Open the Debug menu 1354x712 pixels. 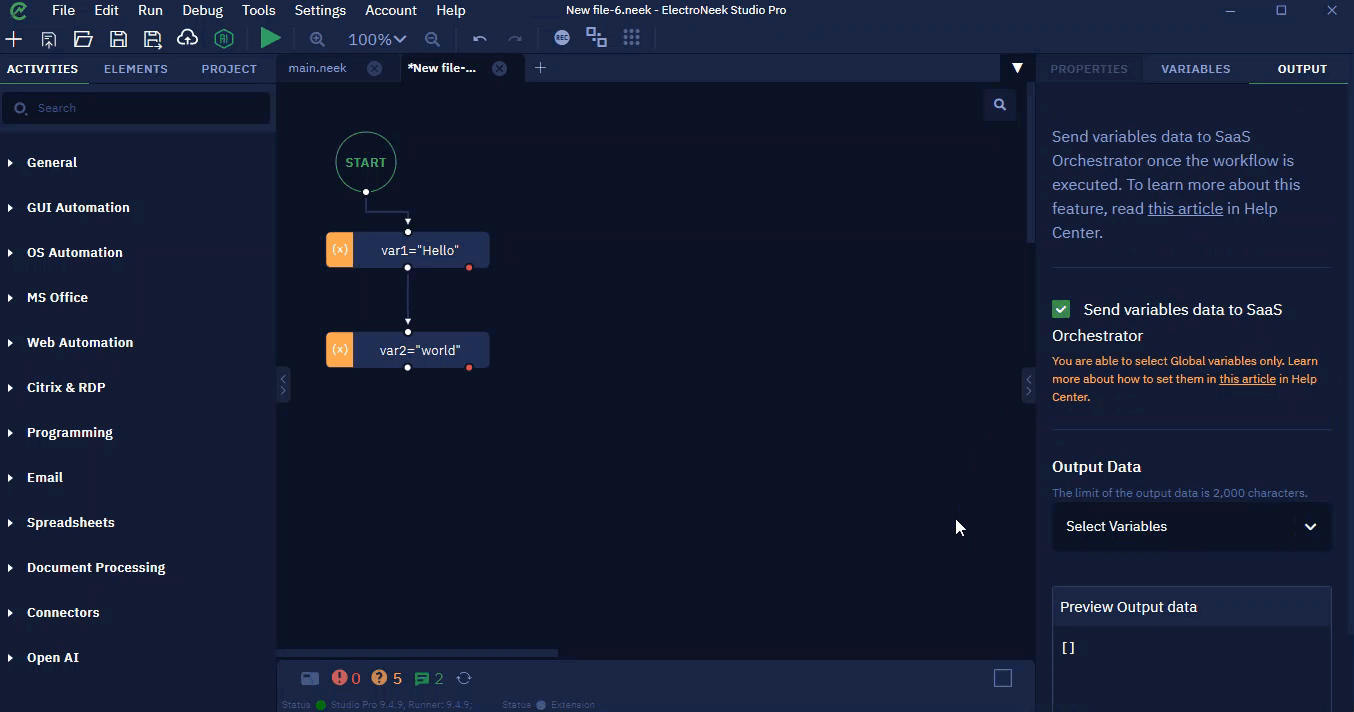coord(203,10)
